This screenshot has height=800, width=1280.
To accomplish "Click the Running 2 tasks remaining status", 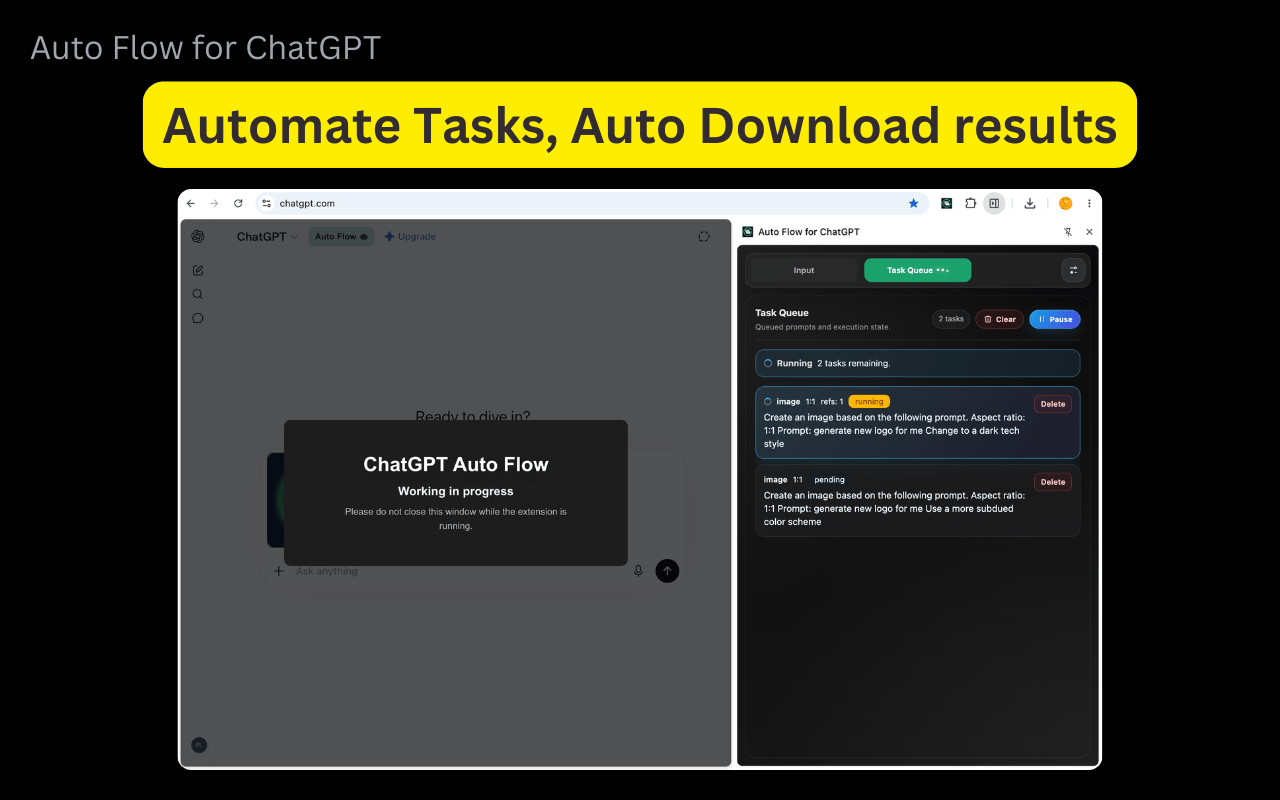I will (x=918, y=363).
